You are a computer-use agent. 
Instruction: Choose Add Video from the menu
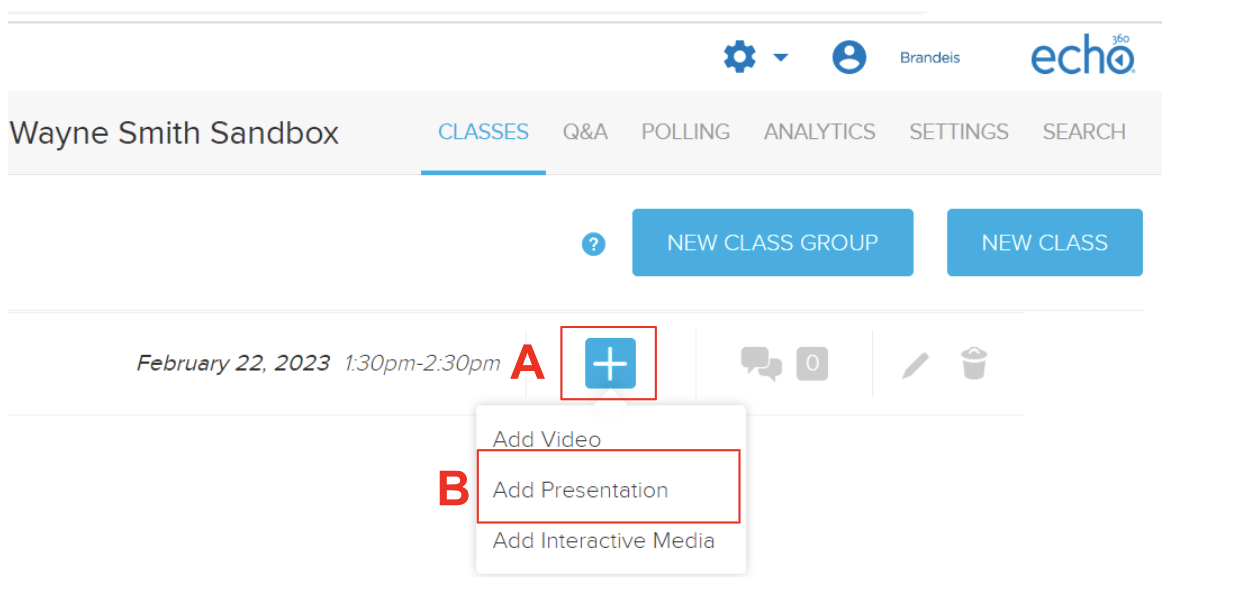click(x=547, y=440)
